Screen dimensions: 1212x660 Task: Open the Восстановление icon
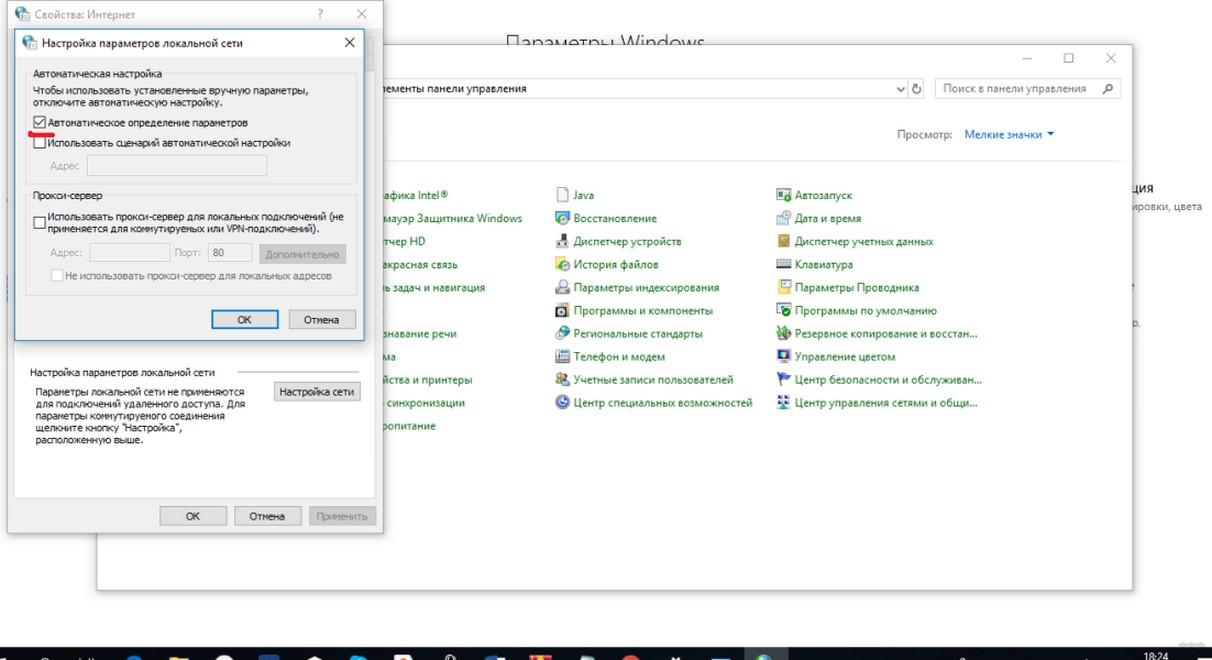[563, 218]
